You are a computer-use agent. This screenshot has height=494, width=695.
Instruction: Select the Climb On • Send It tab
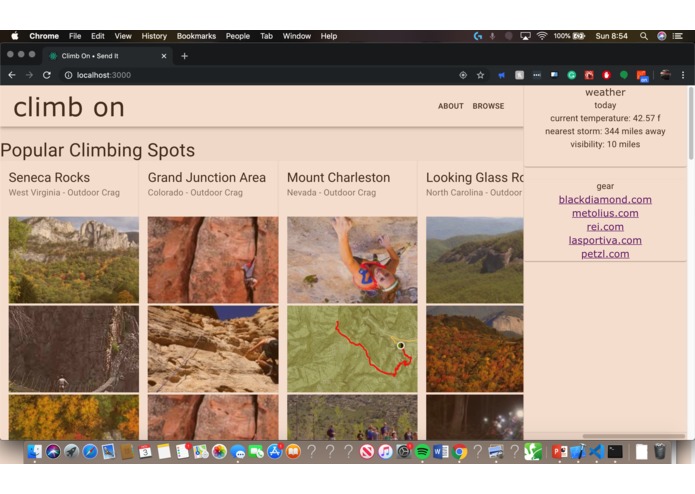(106, 56)
